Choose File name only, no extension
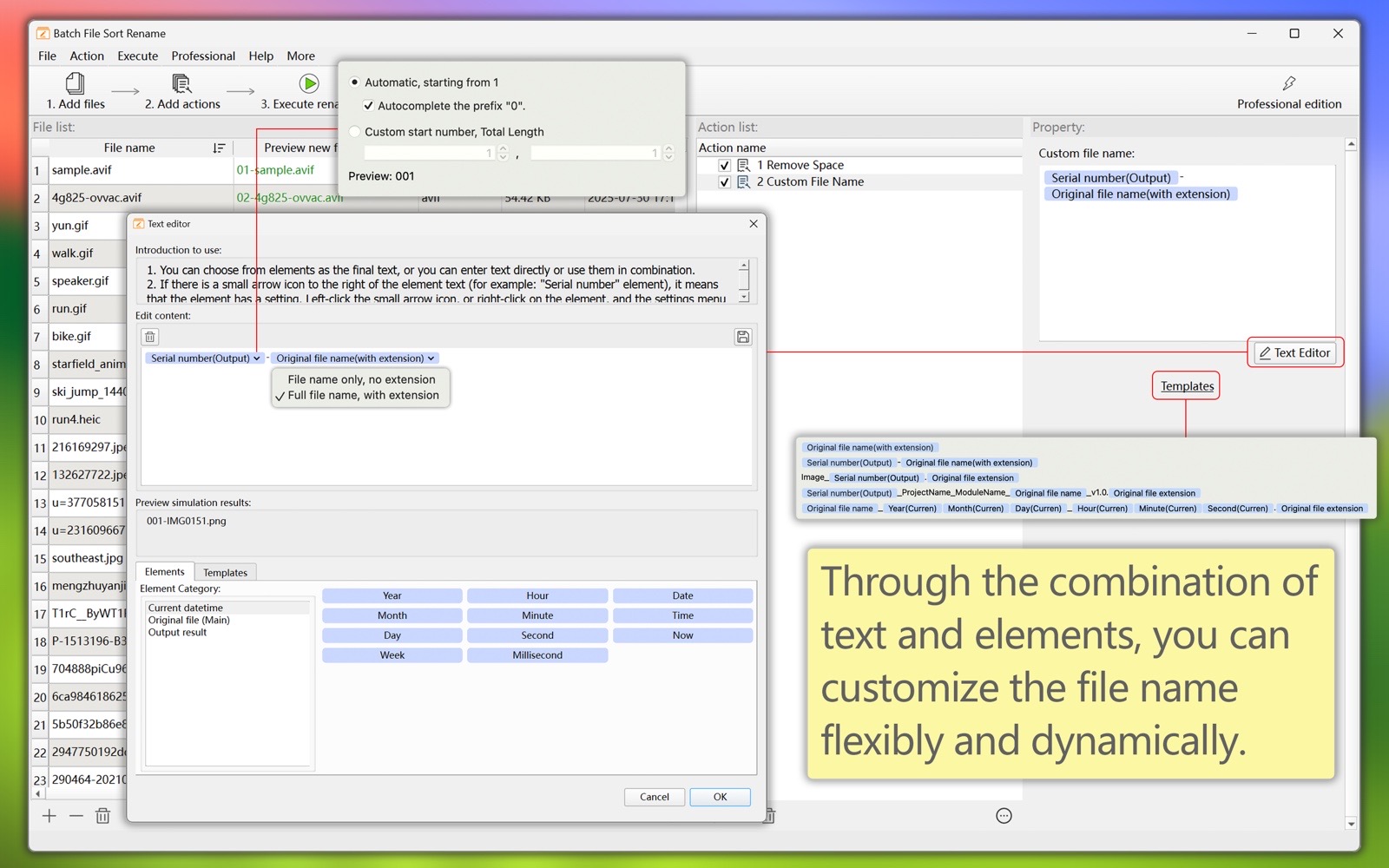 (361, 379)
